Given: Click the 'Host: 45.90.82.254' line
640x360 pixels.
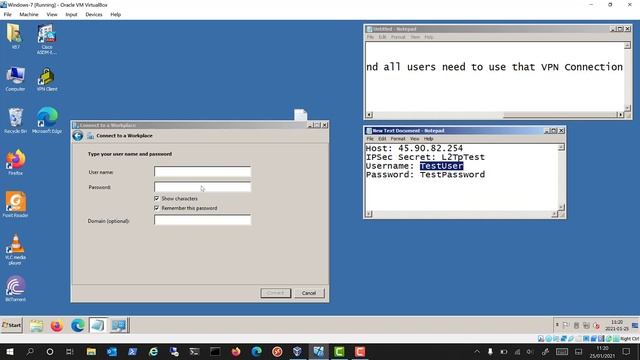Looking at the screenshot, I should (414, 148).
